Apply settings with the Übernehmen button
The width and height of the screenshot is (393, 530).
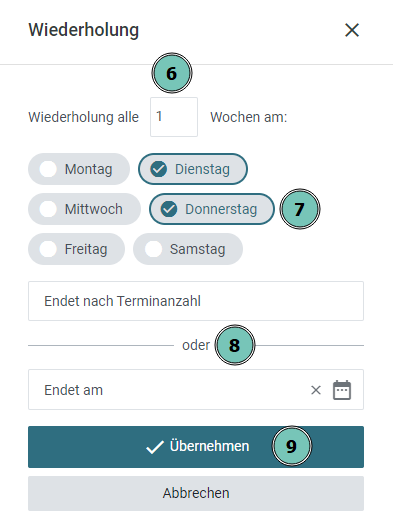[x=196, y=447]
